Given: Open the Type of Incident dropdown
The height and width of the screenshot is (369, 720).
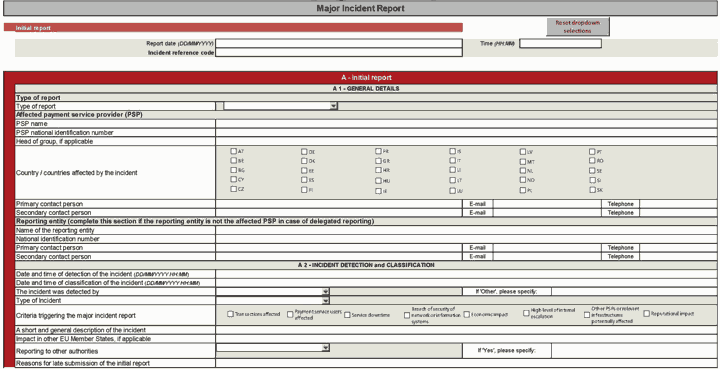Looking at the screenshot, I should tap(273, 301).
